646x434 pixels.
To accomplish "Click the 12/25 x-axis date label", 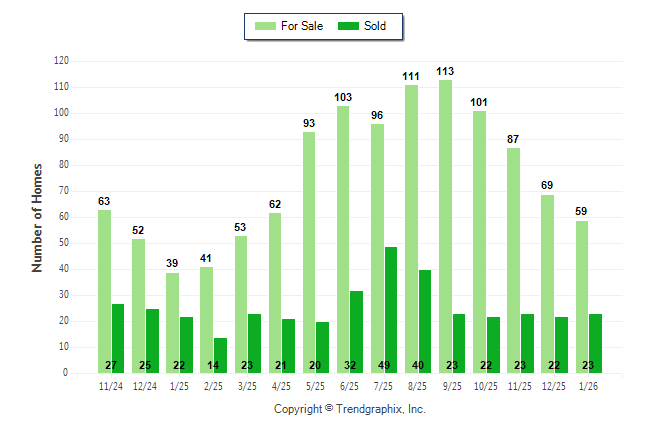I will click(x=555, y=385).
